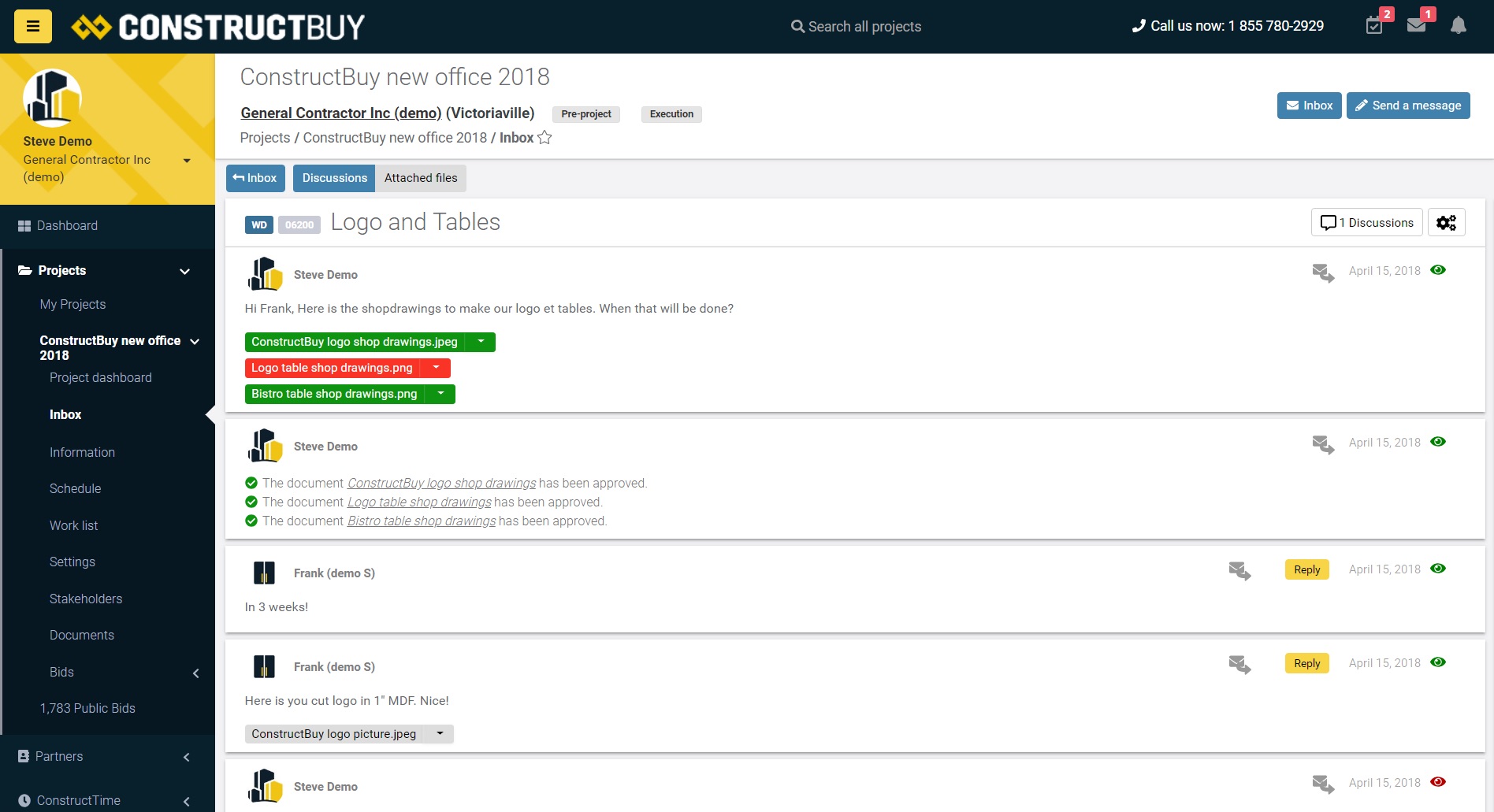The image size is (1494, 812).
Task: Open General Contractor Inc (demo) link
Action: (341, 113)
